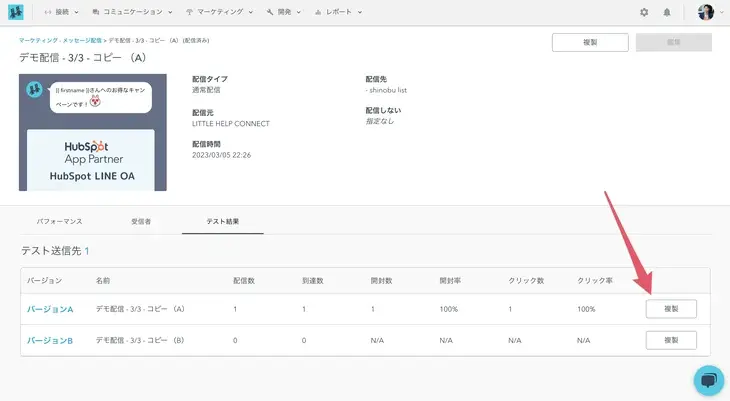Open the バージョンA link
This screenshot has width=730, height=401.
click(50, 309)
